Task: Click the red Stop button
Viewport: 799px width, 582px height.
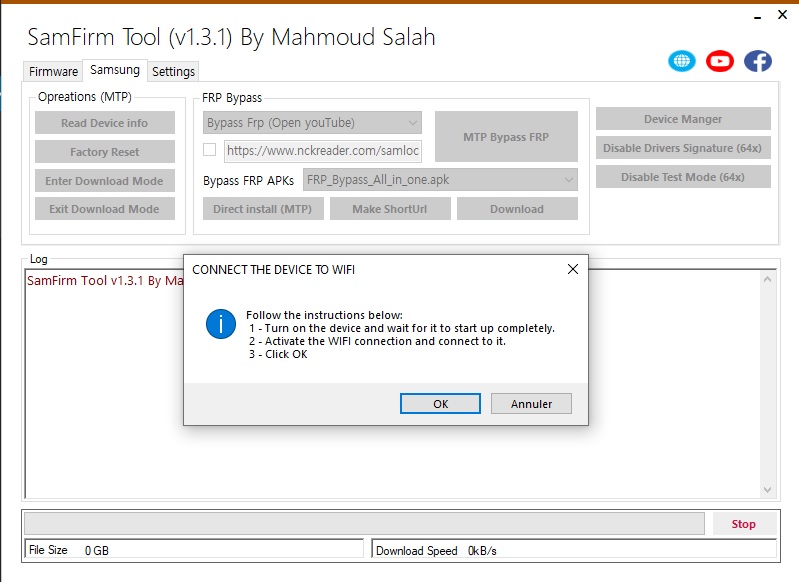Action: (743, 524)
